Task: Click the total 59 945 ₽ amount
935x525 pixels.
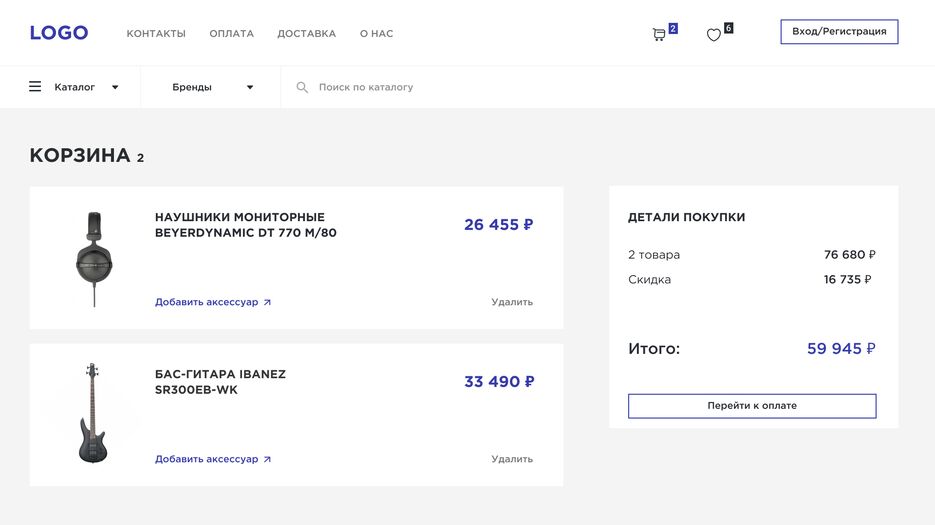Action: (841, 348)
